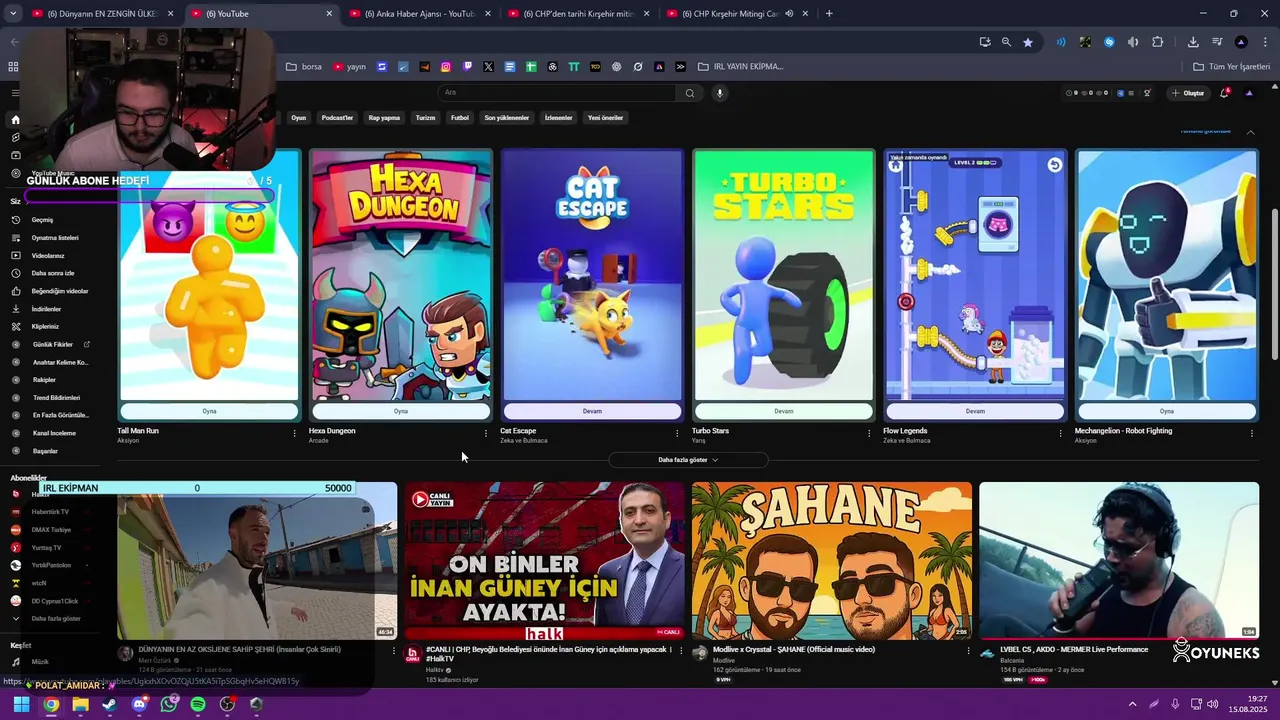
Task: Open YouTube account avatar menu
Action: 1249,93
